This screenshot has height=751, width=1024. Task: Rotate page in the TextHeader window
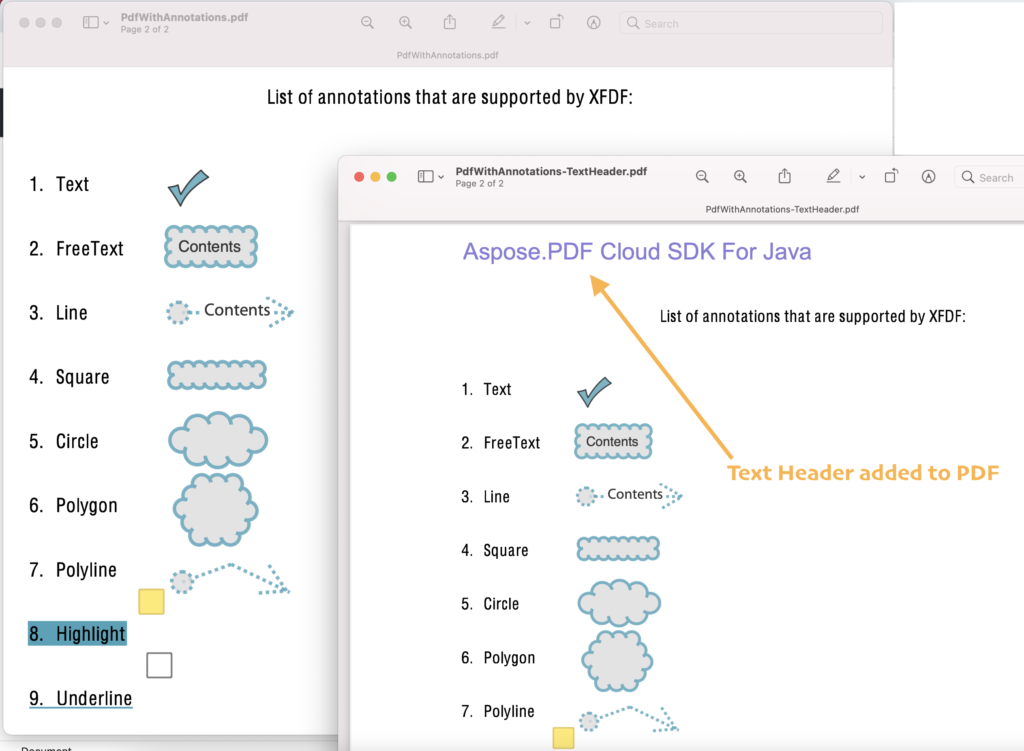coord(891,176)
